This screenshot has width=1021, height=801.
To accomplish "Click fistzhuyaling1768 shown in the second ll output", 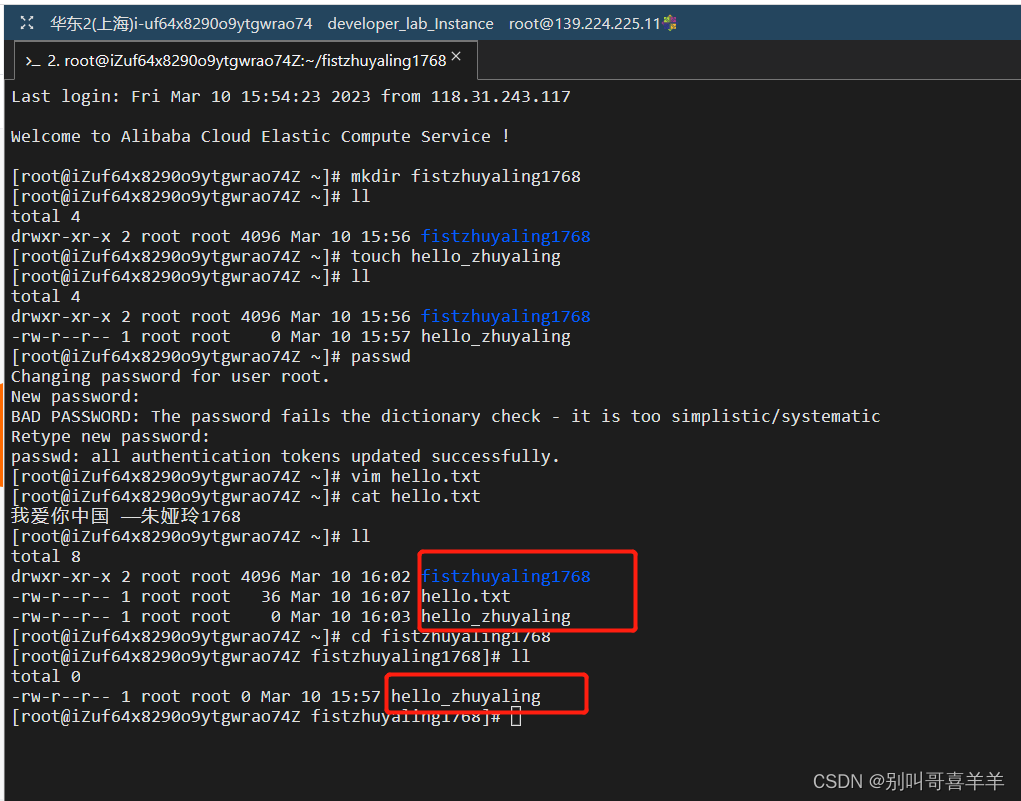I will coord(505,316).
